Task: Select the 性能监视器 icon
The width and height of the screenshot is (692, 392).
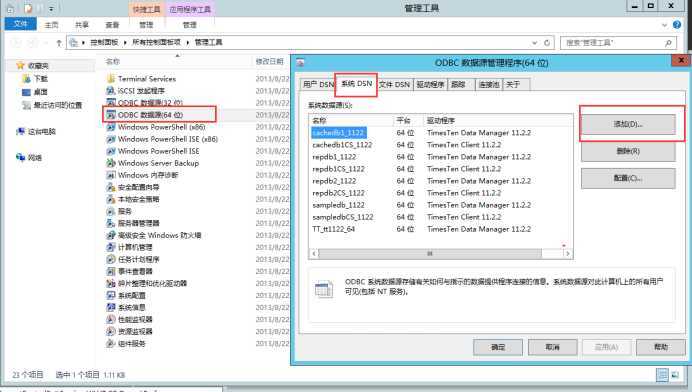Action: (x=111, y=319)
